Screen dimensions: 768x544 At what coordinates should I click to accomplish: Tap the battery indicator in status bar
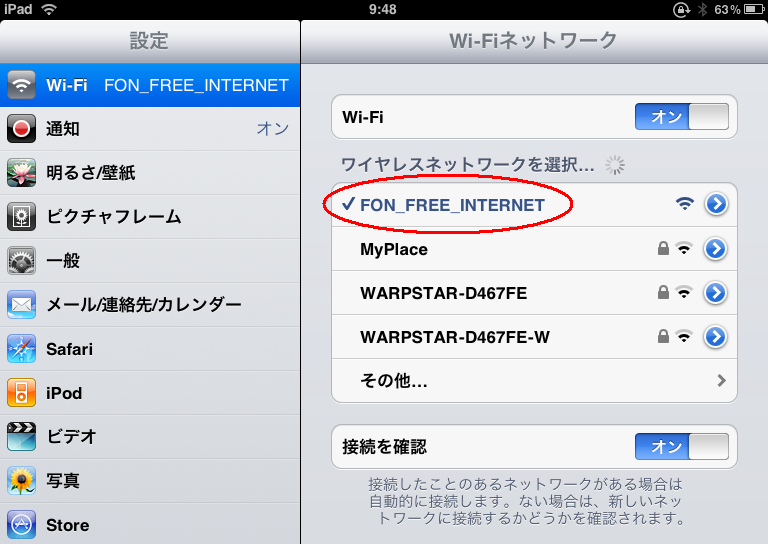coord(754,9)
